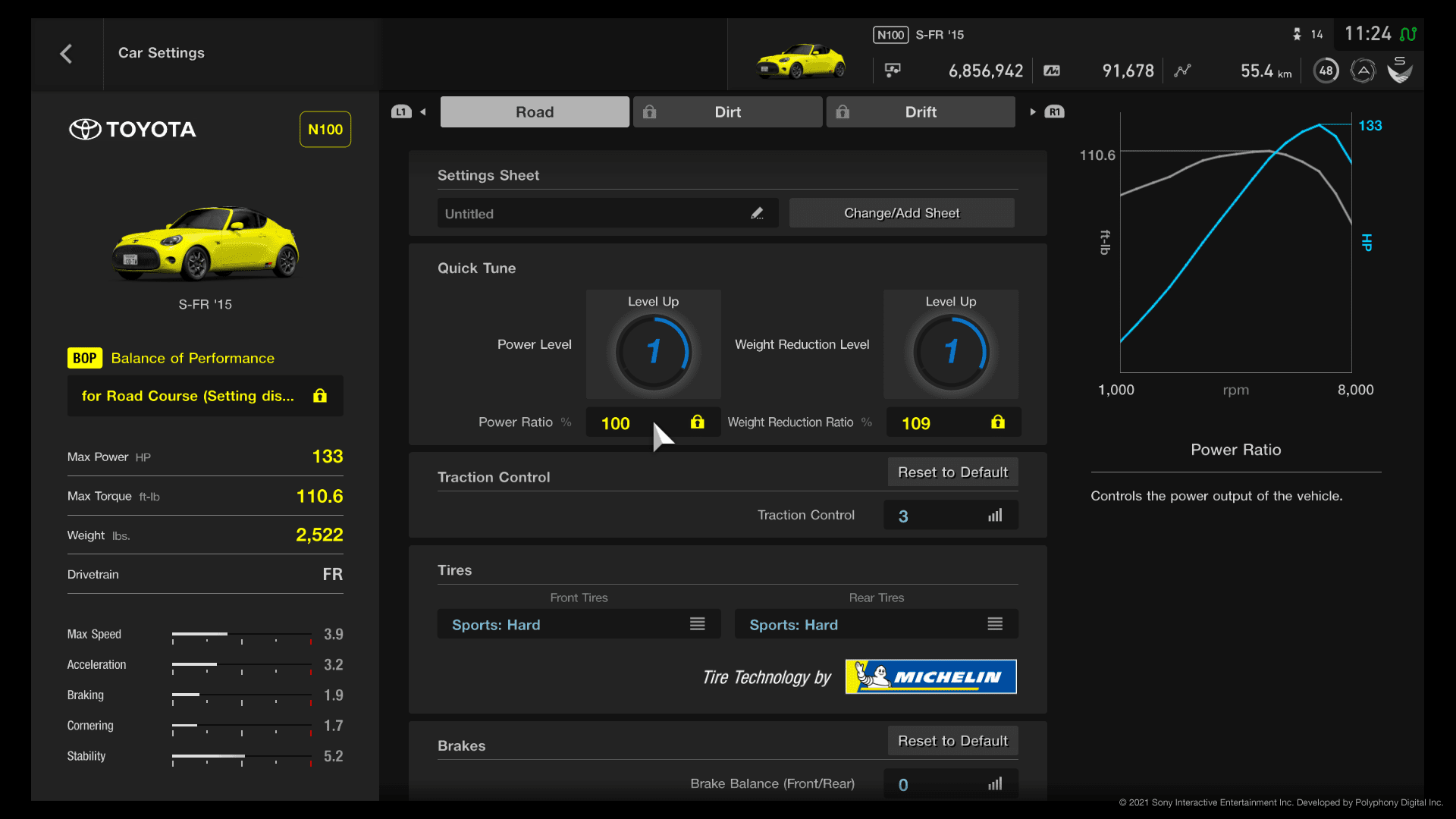Screen dimensions: 1456x819
Task: Open the Front Tires dropdown
Action: (579, 624)
